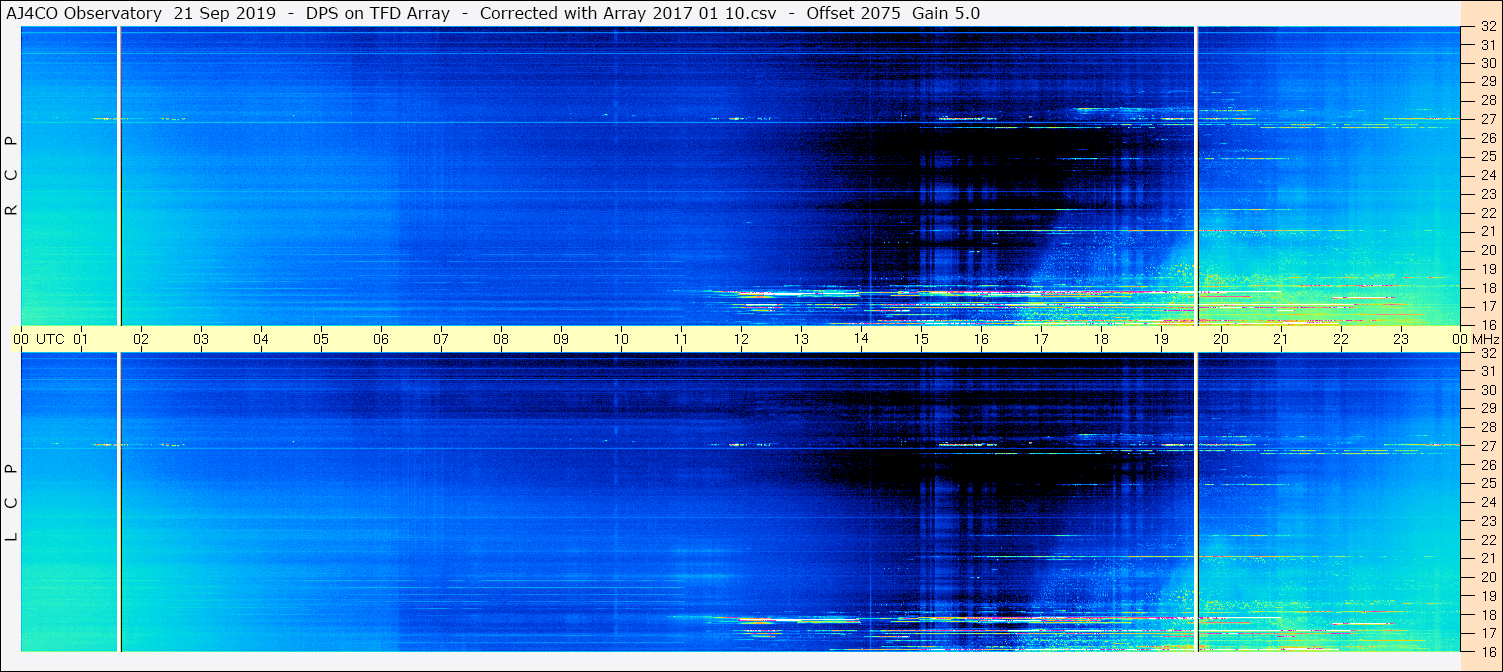1503x672 pixels.
Task: Select hour '03' on the time axis
Action: pyautogui.click(x=201, y=339)
